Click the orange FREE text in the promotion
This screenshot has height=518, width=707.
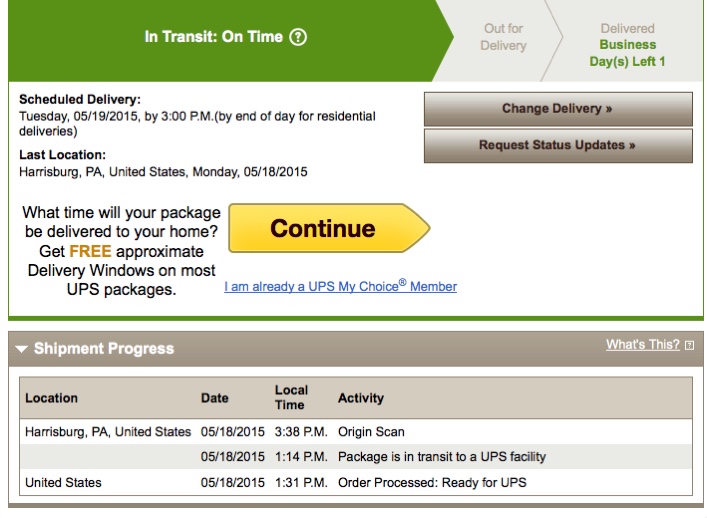point(90,251)
